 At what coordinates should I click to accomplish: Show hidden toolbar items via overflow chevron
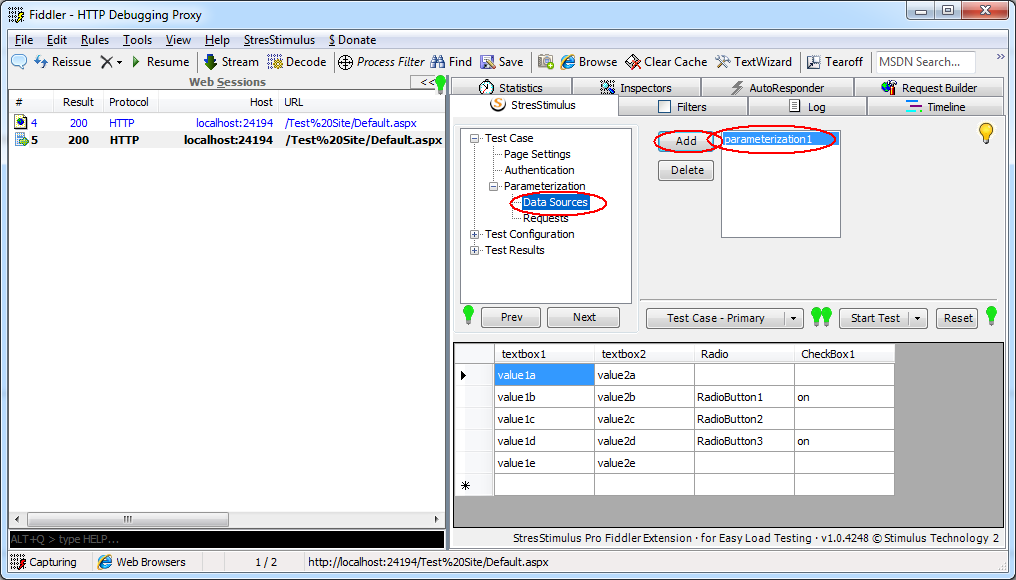coord(1000,57)
